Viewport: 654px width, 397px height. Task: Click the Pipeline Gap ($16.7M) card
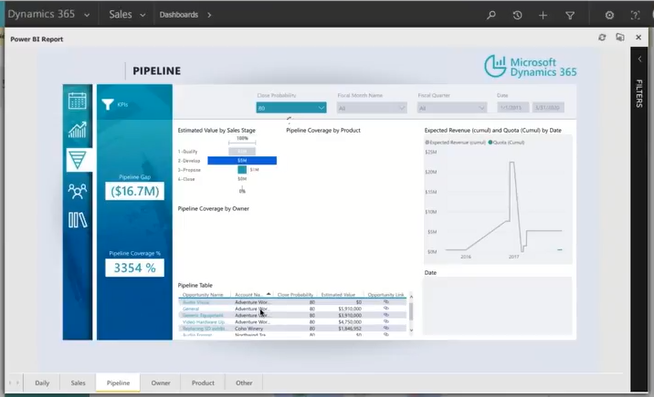tap(134, 191)
